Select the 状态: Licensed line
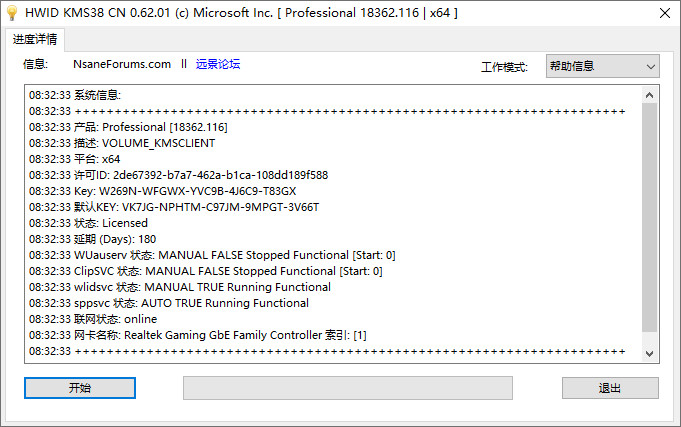This screenshot has height=427, width=681. [88, 223]
